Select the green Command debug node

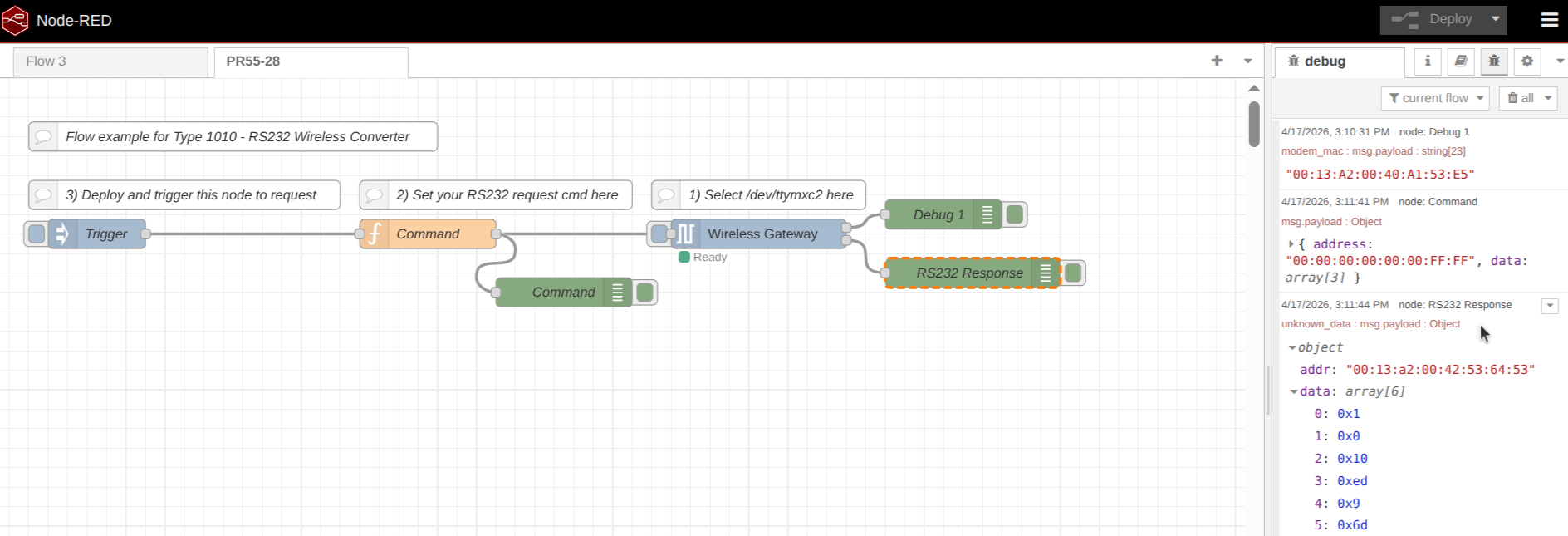coord(563,293)
